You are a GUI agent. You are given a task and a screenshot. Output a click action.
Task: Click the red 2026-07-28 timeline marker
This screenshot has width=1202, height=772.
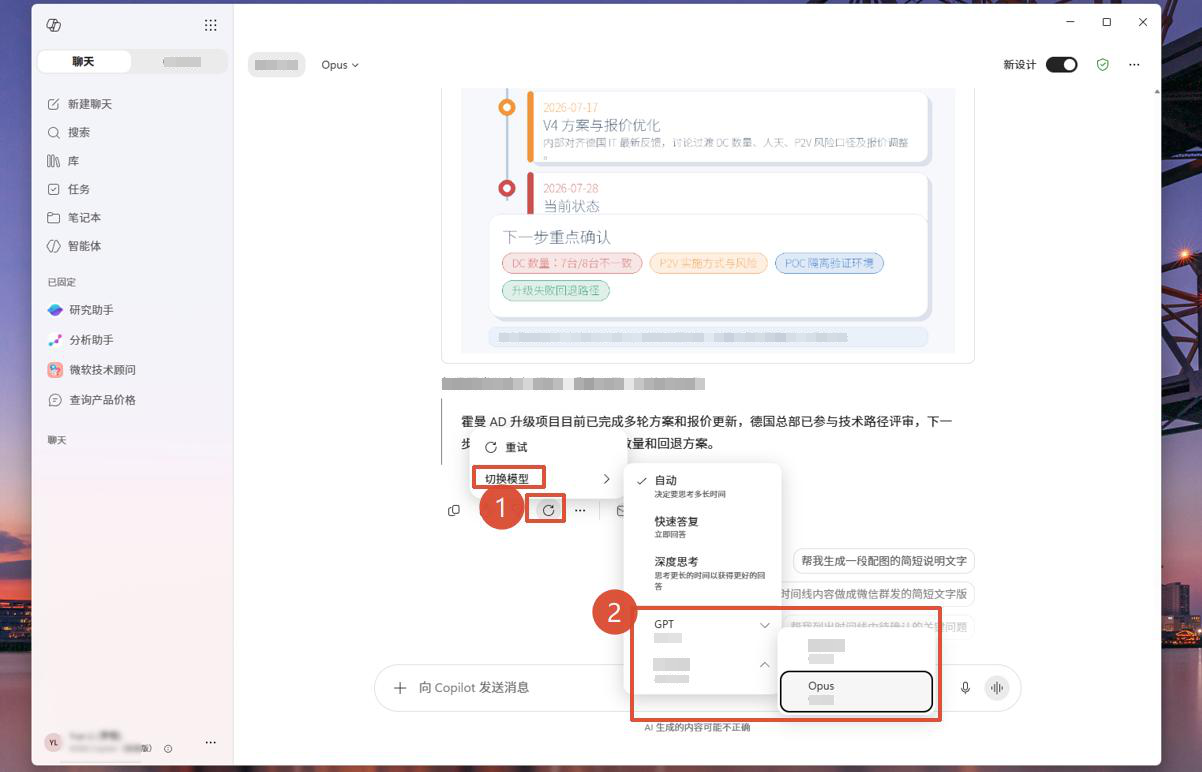pos(507,188)
